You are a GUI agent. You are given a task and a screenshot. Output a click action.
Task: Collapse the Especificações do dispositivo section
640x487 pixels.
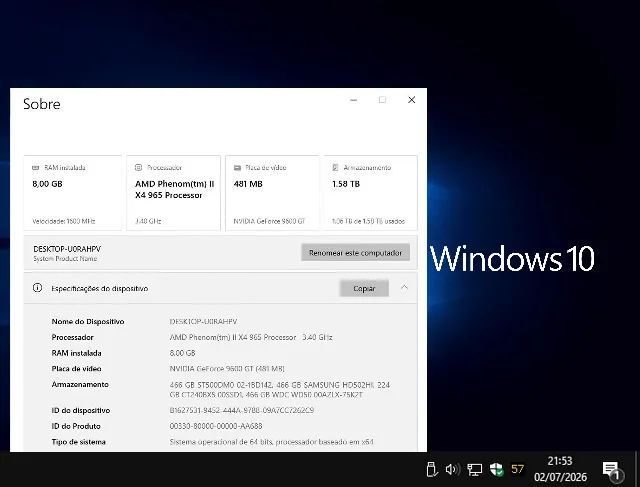click(x=404, y=288)
